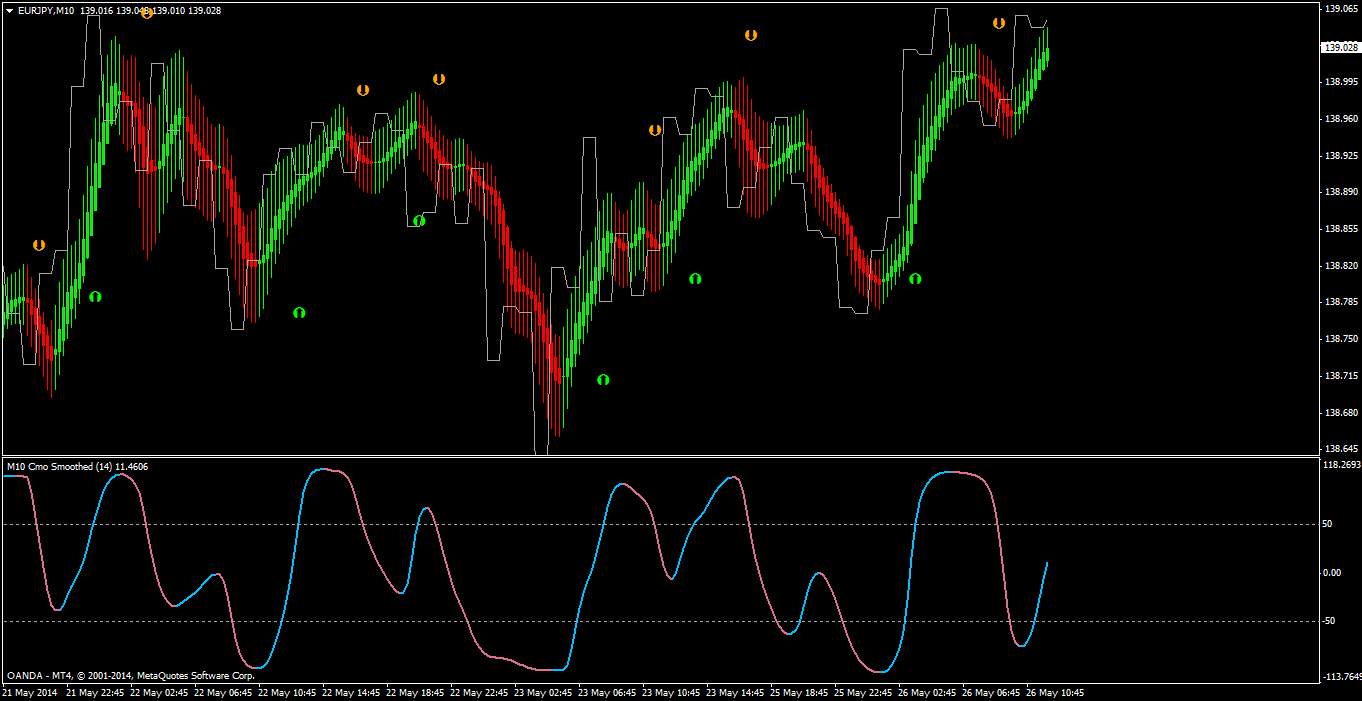The height and width of the screenshot is (701, 1362).
Task: Click the 138.890 level on the price axis
Action: click(x=1340, y=192)
